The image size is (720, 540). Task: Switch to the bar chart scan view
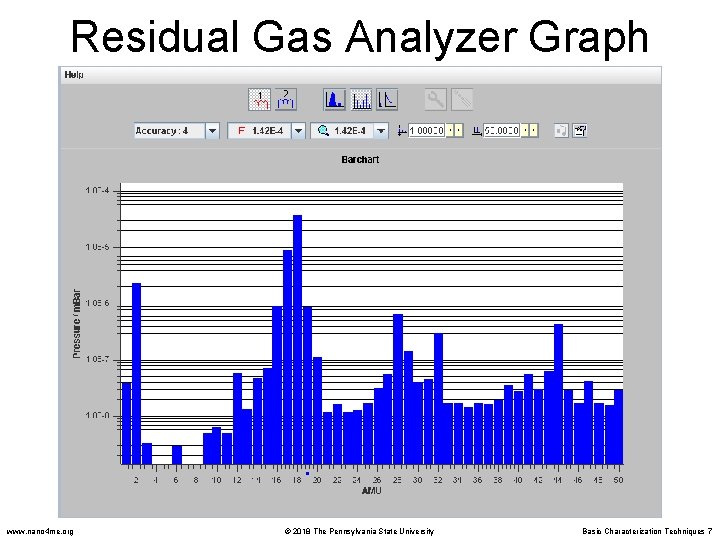[x=361, y=99]
